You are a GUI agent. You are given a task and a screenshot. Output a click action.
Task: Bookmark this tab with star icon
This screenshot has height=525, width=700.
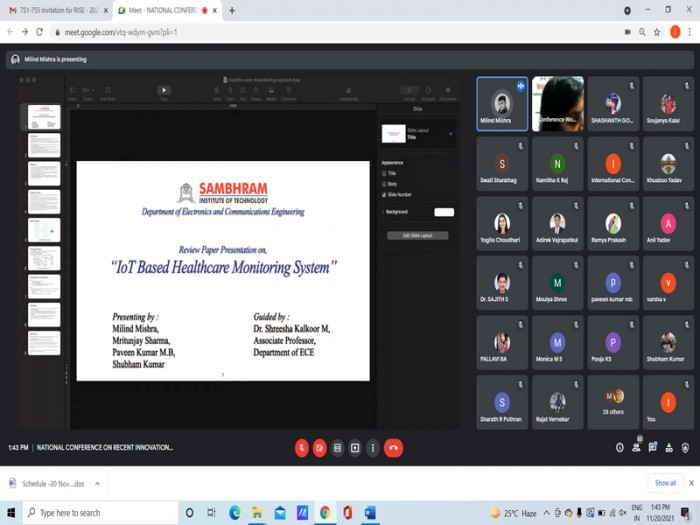coord(657,32)
